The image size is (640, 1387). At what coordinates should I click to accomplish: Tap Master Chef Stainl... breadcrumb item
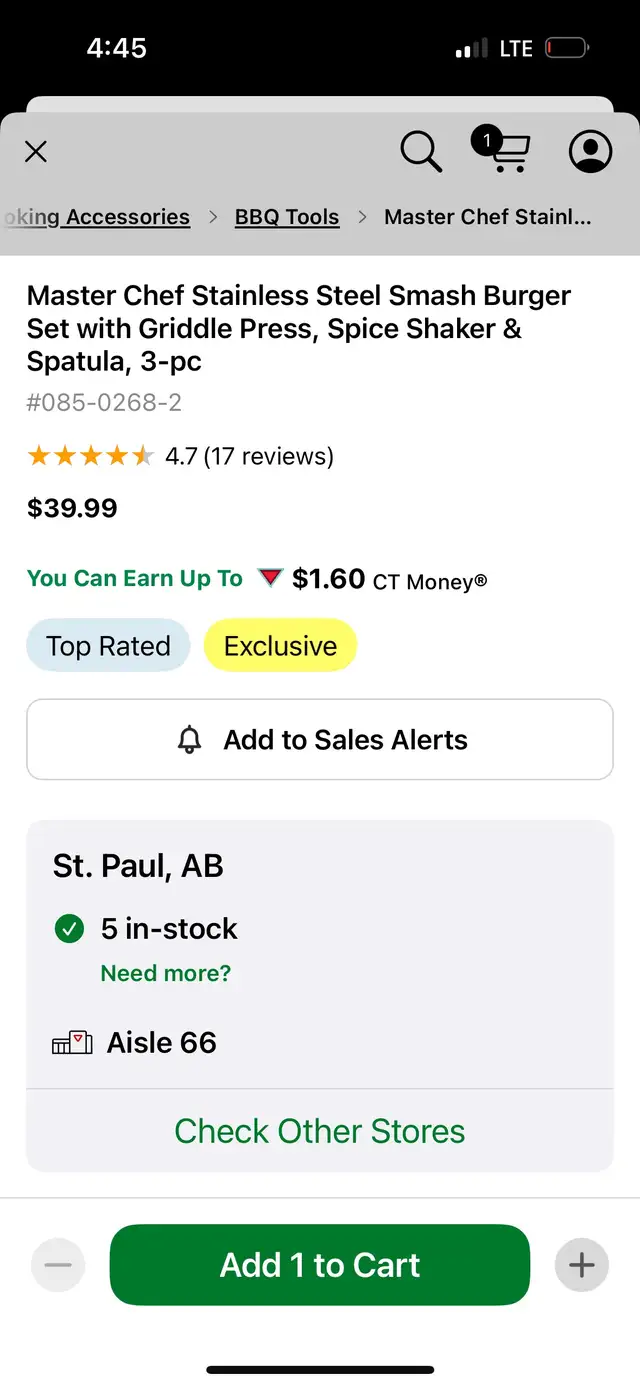click(487, 217)
